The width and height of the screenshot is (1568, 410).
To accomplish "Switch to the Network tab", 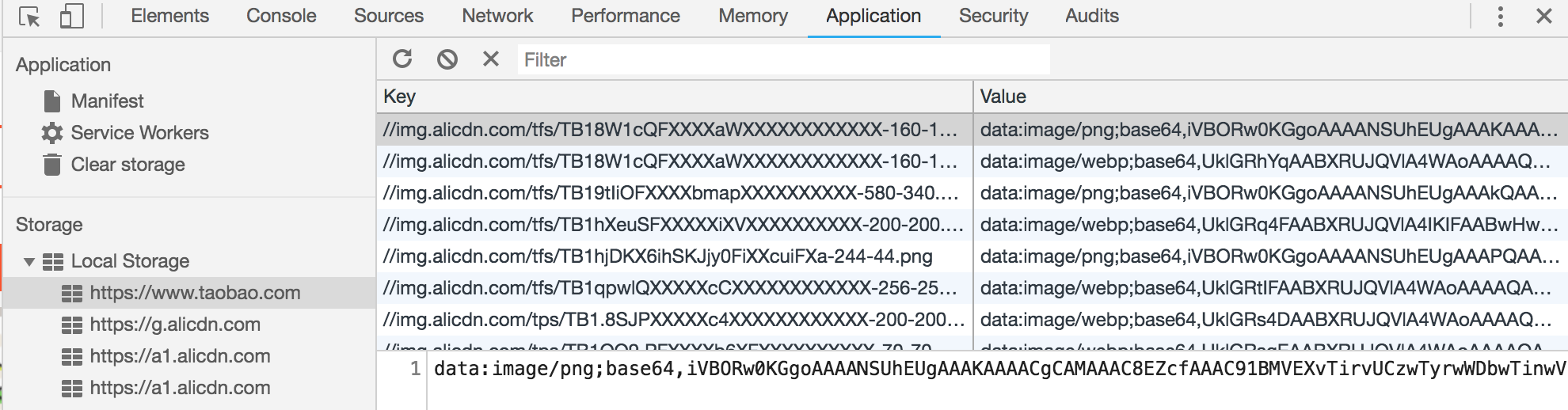I will pos(497,16).
